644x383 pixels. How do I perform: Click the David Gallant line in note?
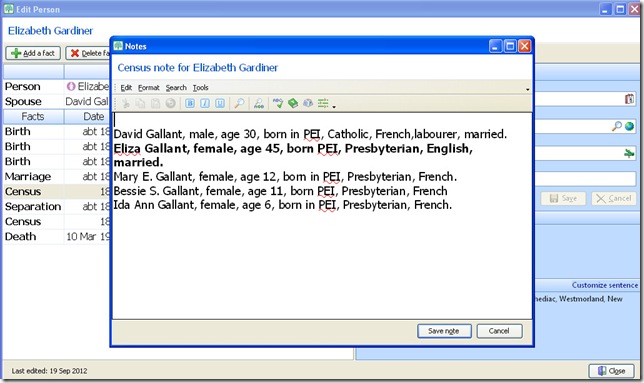(x=310, y=134)
